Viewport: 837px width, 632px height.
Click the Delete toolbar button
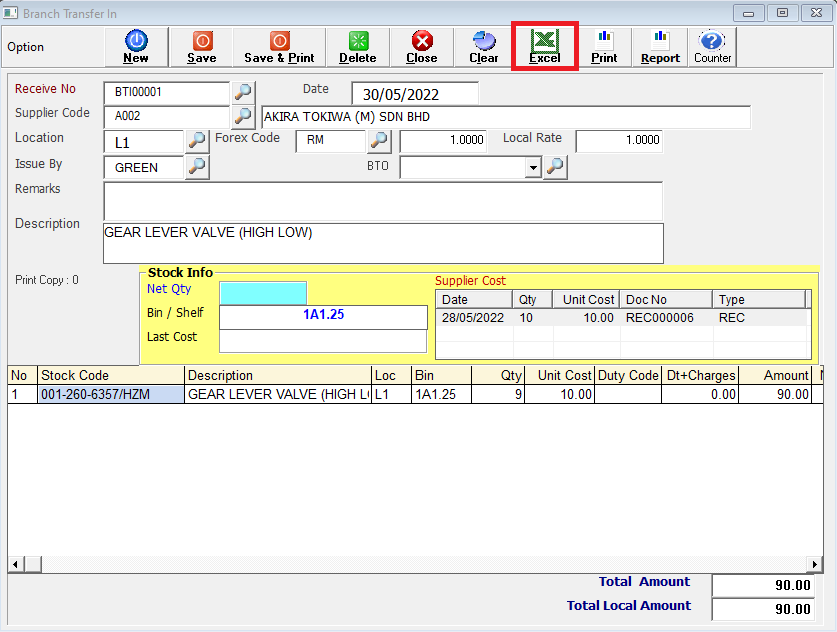358,47
